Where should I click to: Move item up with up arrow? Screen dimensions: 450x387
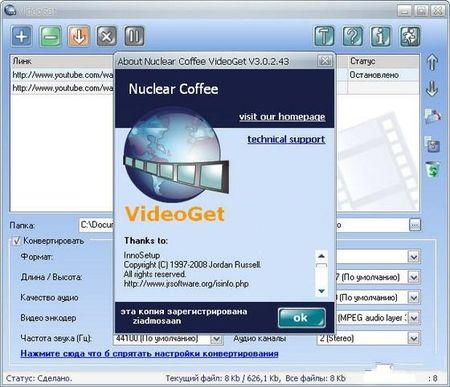(432, 62)
